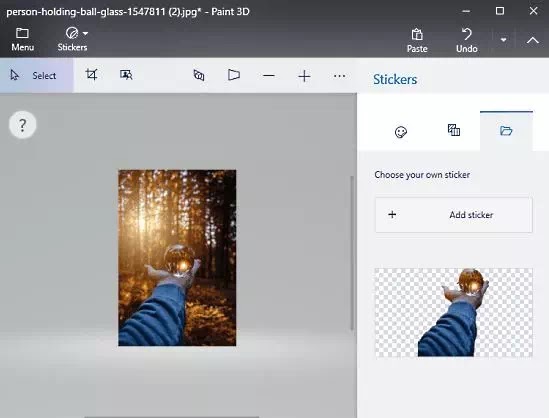549x418 pixels.
Task: Click the vertical canvas scrollbar
Action: pyautogui.click(x=352, y=253)
